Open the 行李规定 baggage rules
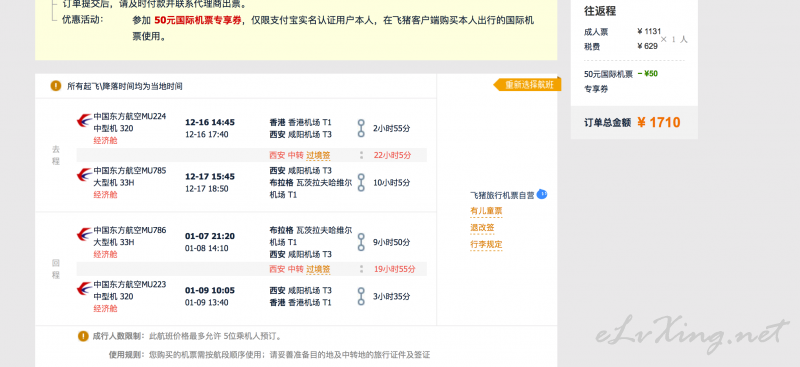Screen dimensions: 800x367 coord(486,244)
